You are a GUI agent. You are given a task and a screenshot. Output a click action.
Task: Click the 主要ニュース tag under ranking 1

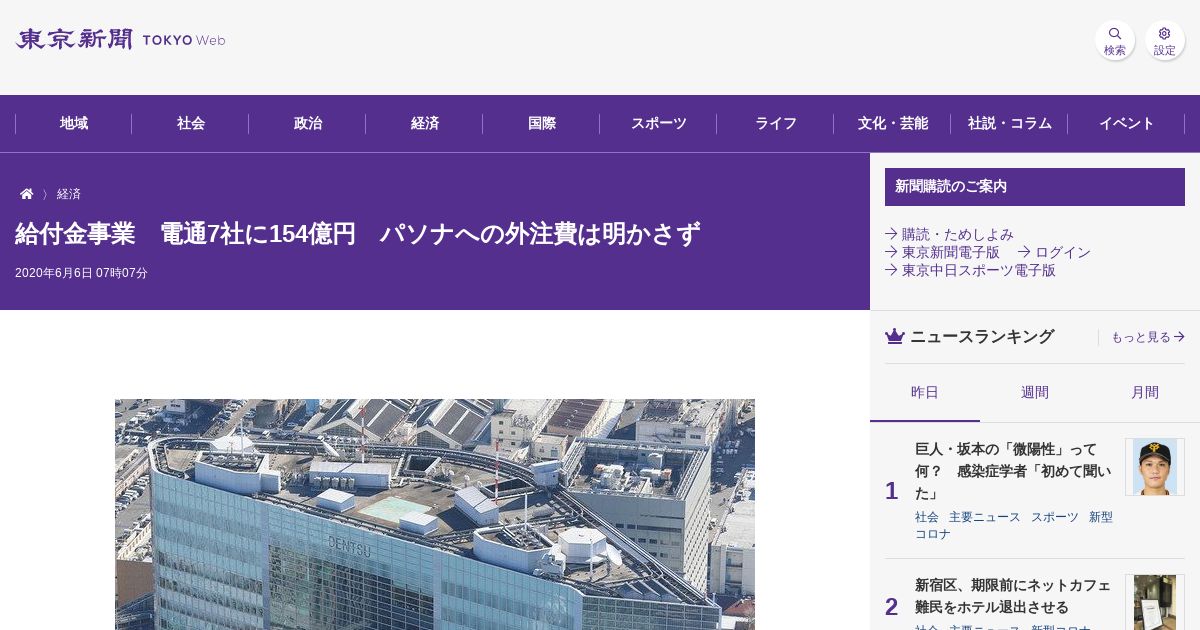985,517
